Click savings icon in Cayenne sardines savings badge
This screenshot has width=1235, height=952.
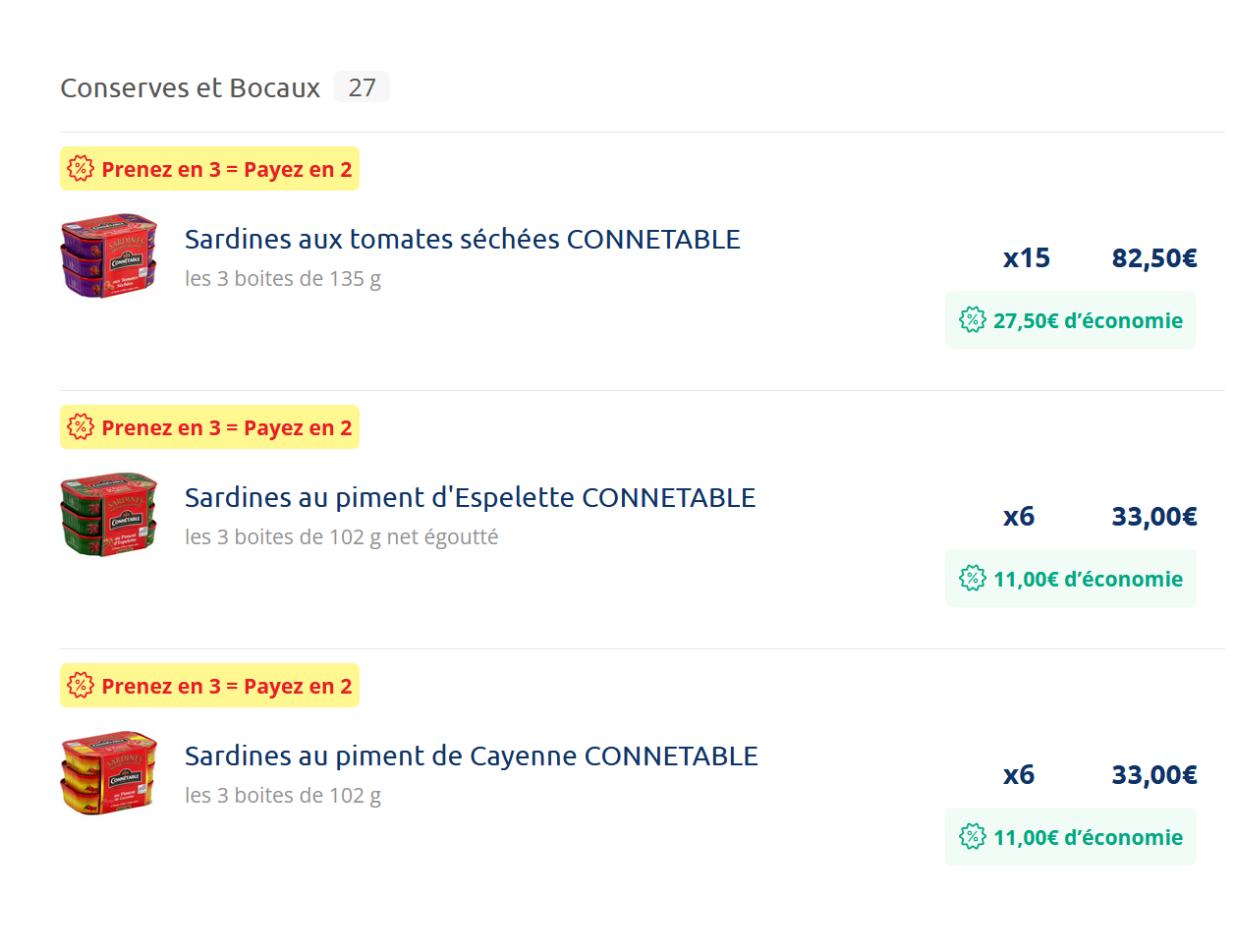click(x=973, y=837)
